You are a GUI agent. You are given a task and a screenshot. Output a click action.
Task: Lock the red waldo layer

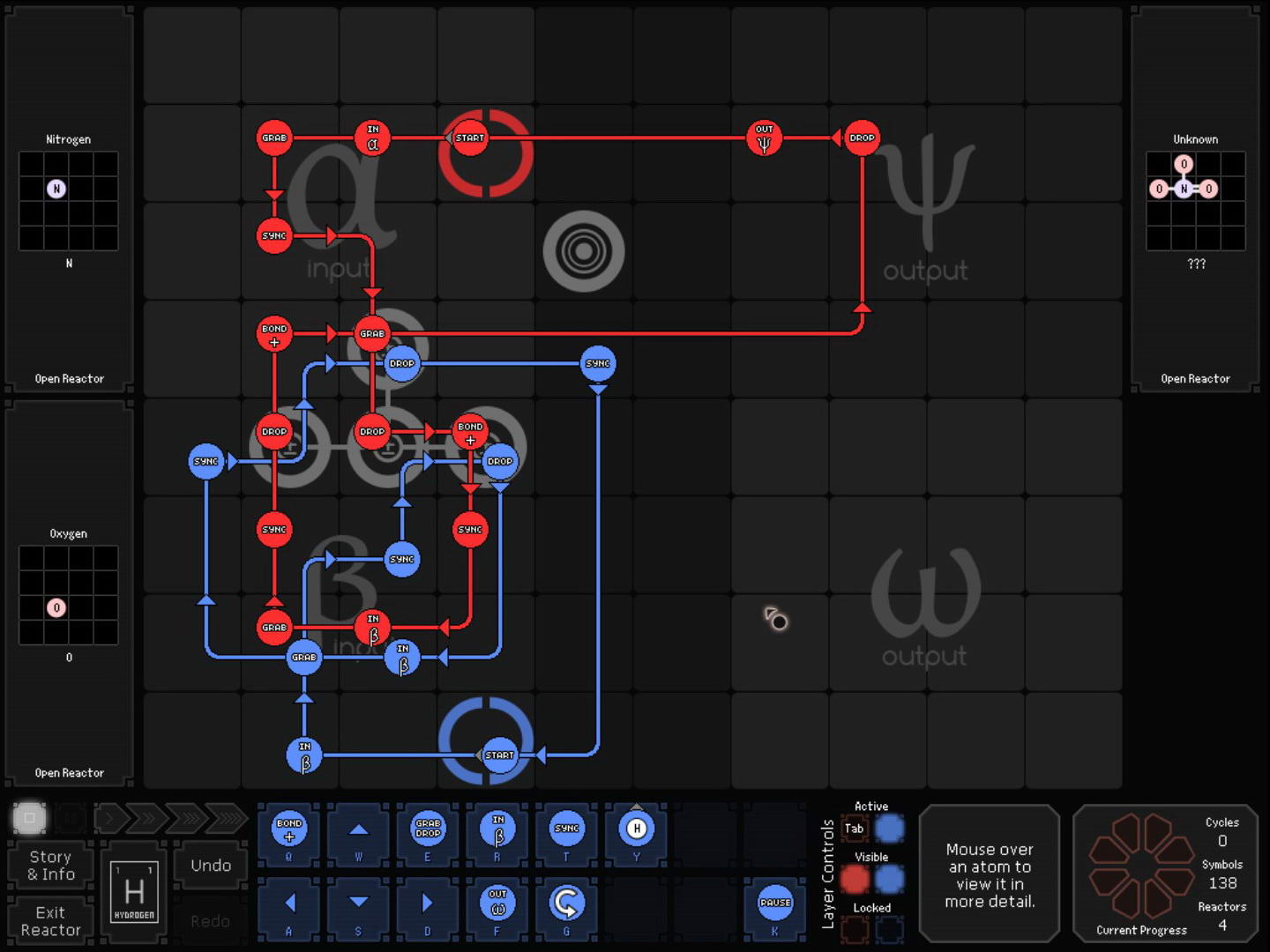coord(854,929)
